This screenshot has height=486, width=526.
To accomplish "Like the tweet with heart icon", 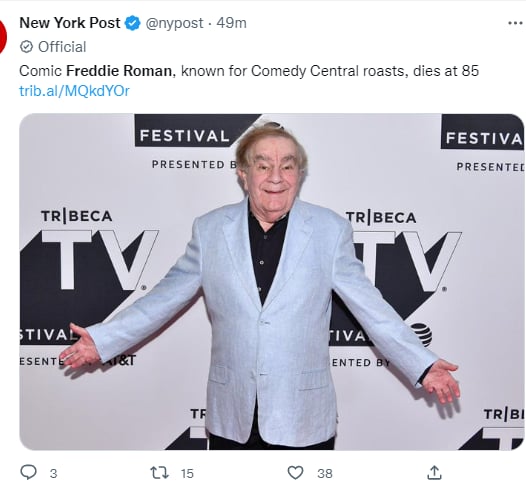I will click(x=296, y=473).
